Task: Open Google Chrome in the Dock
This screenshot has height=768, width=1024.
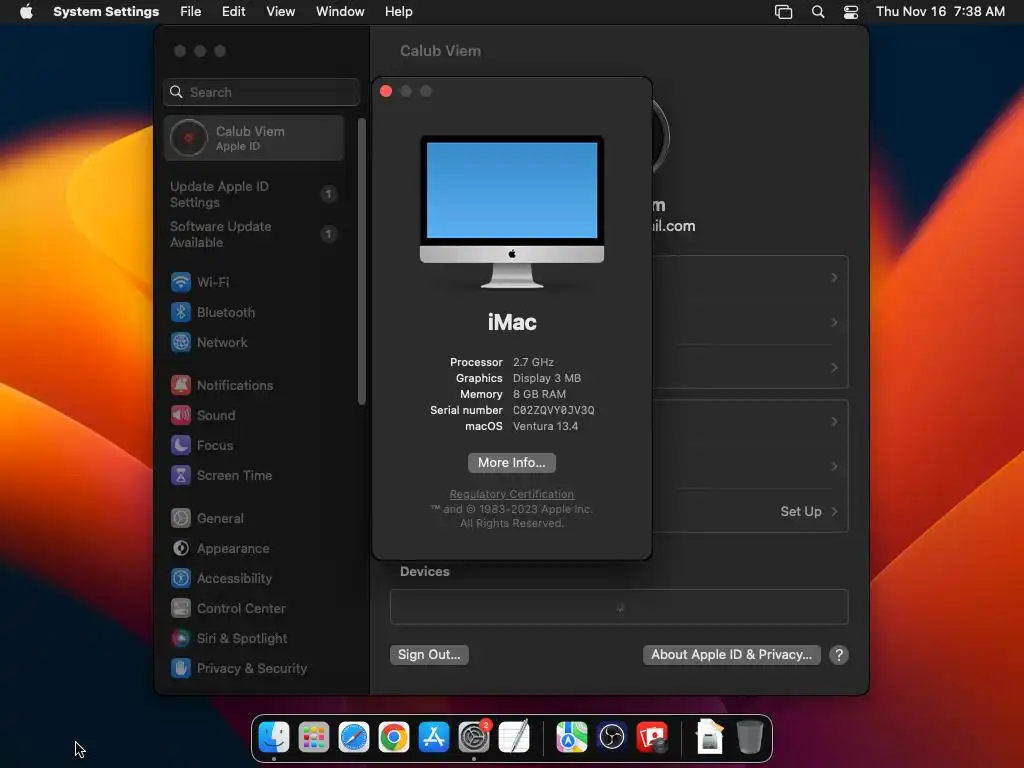Action: (394, 737)
